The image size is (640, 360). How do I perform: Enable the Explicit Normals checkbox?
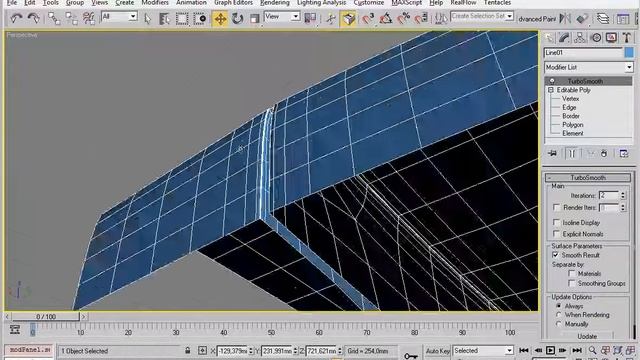pyautogui.click(x=556, y=233)
